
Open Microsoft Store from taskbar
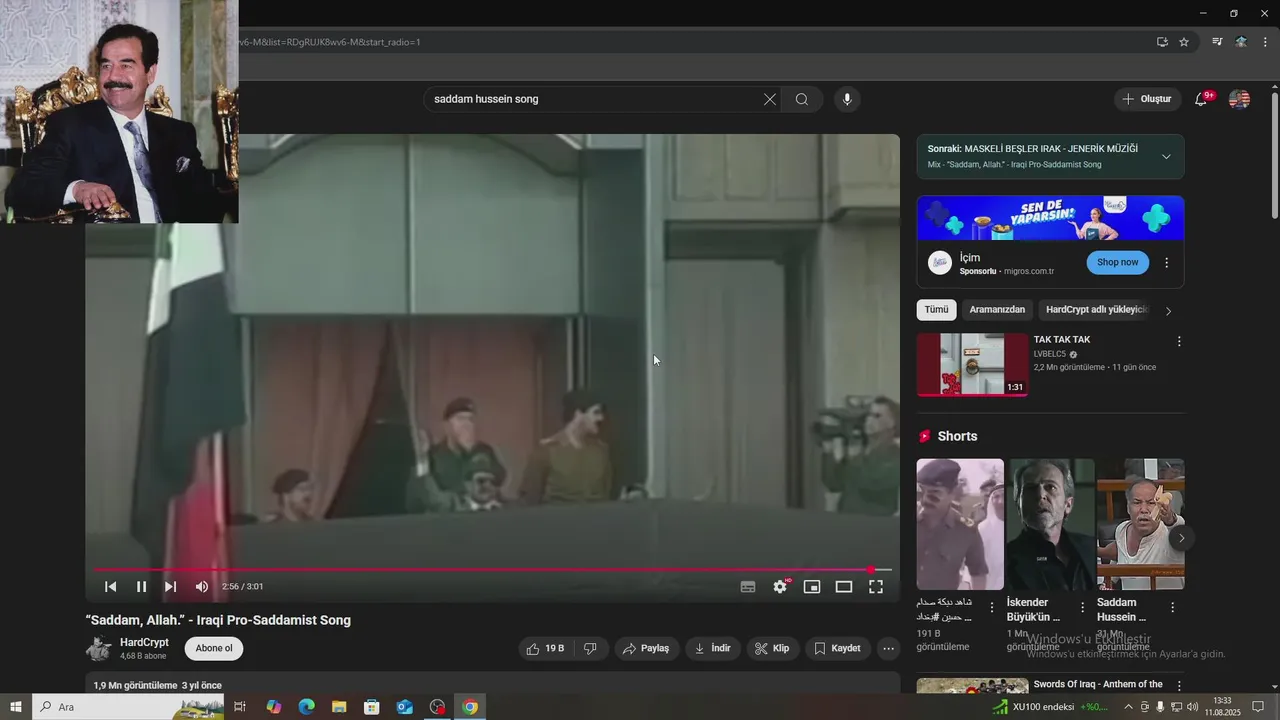coord(372,707)
